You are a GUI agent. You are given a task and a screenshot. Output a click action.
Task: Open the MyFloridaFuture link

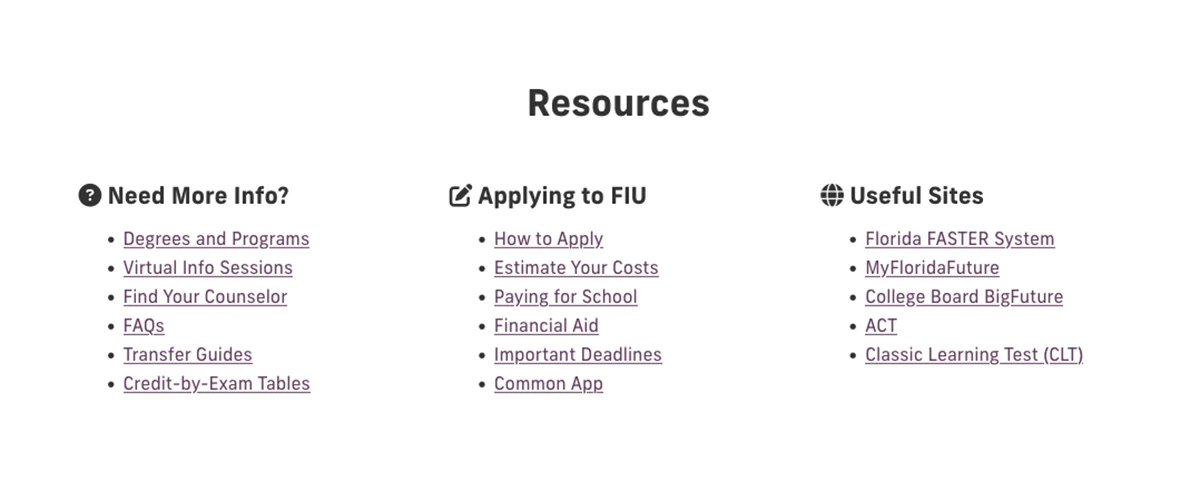[932, 268]
